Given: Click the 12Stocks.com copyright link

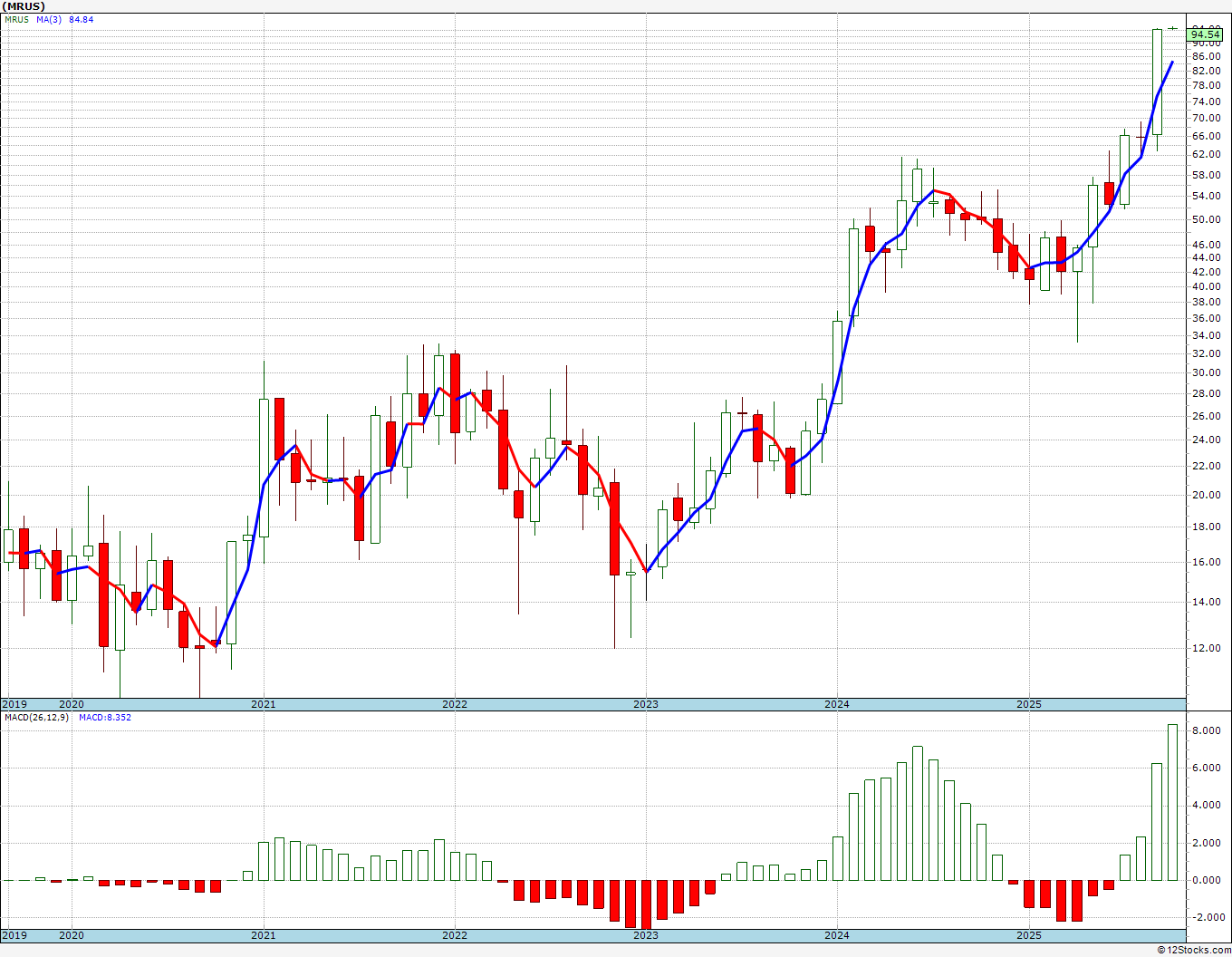Looking at the screenshot, I should (x=1194, y=950).
